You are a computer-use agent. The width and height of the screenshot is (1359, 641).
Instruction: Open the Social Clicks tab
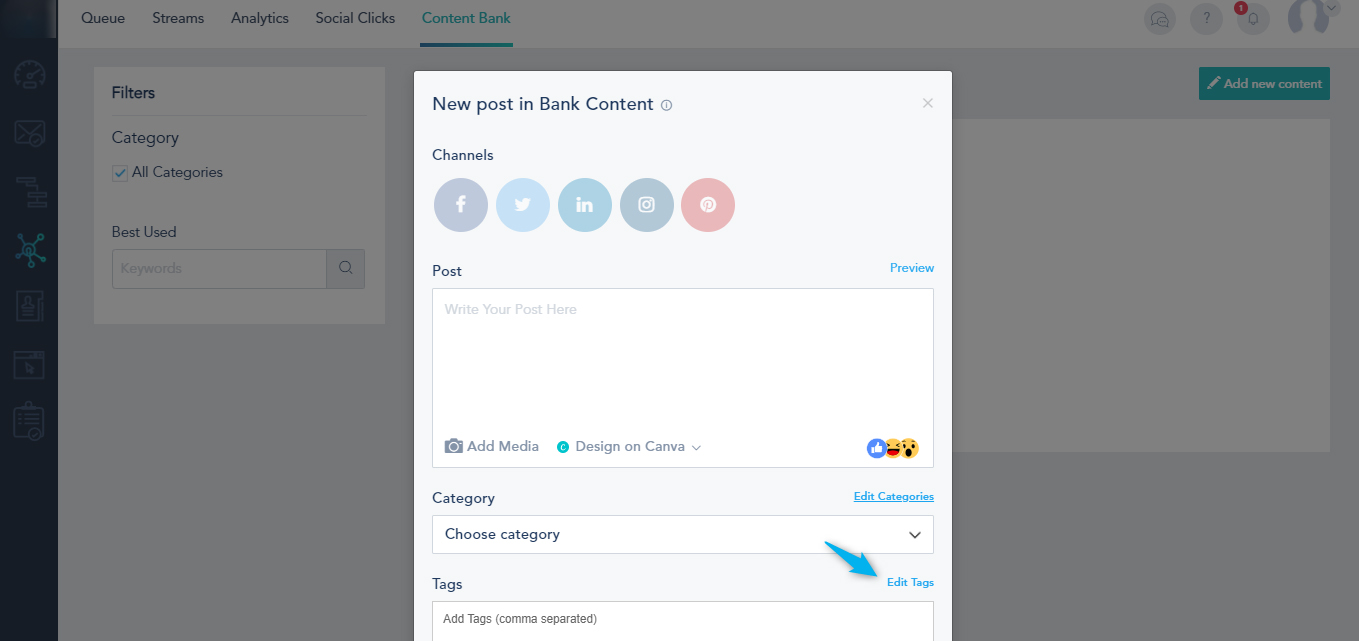tap(355, 18)
